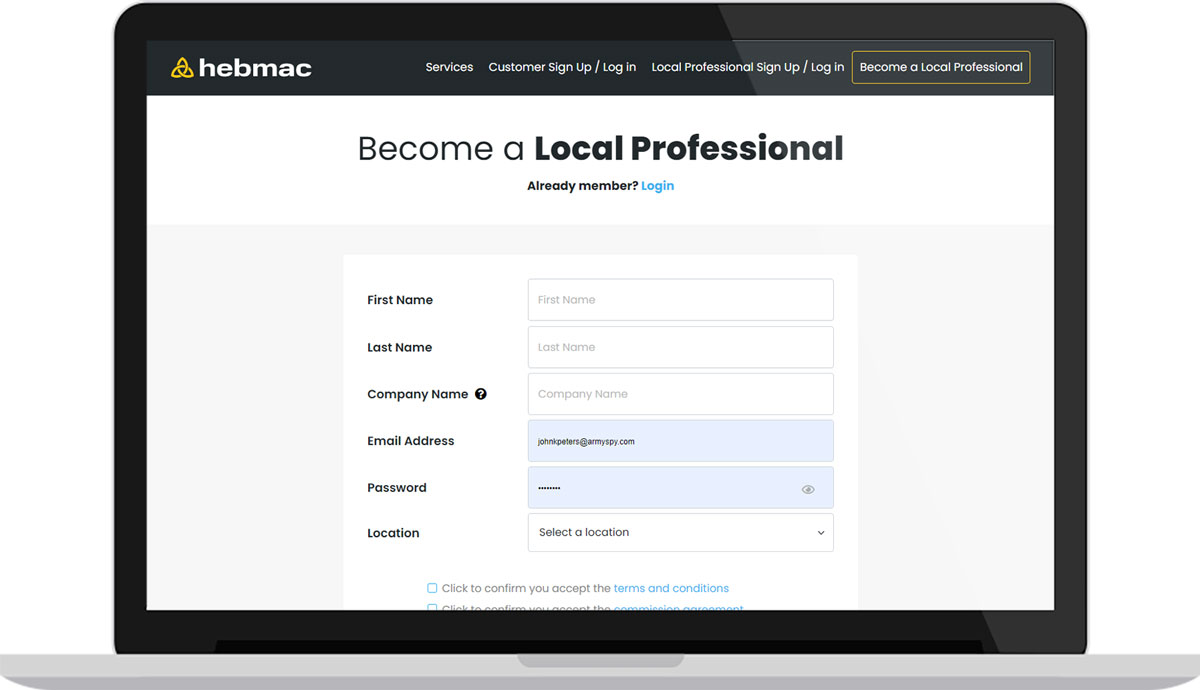This screenshot has height=690, width=1200.
Task: Click the hebmac wordmark text in header
Action: tap(255, 68)
